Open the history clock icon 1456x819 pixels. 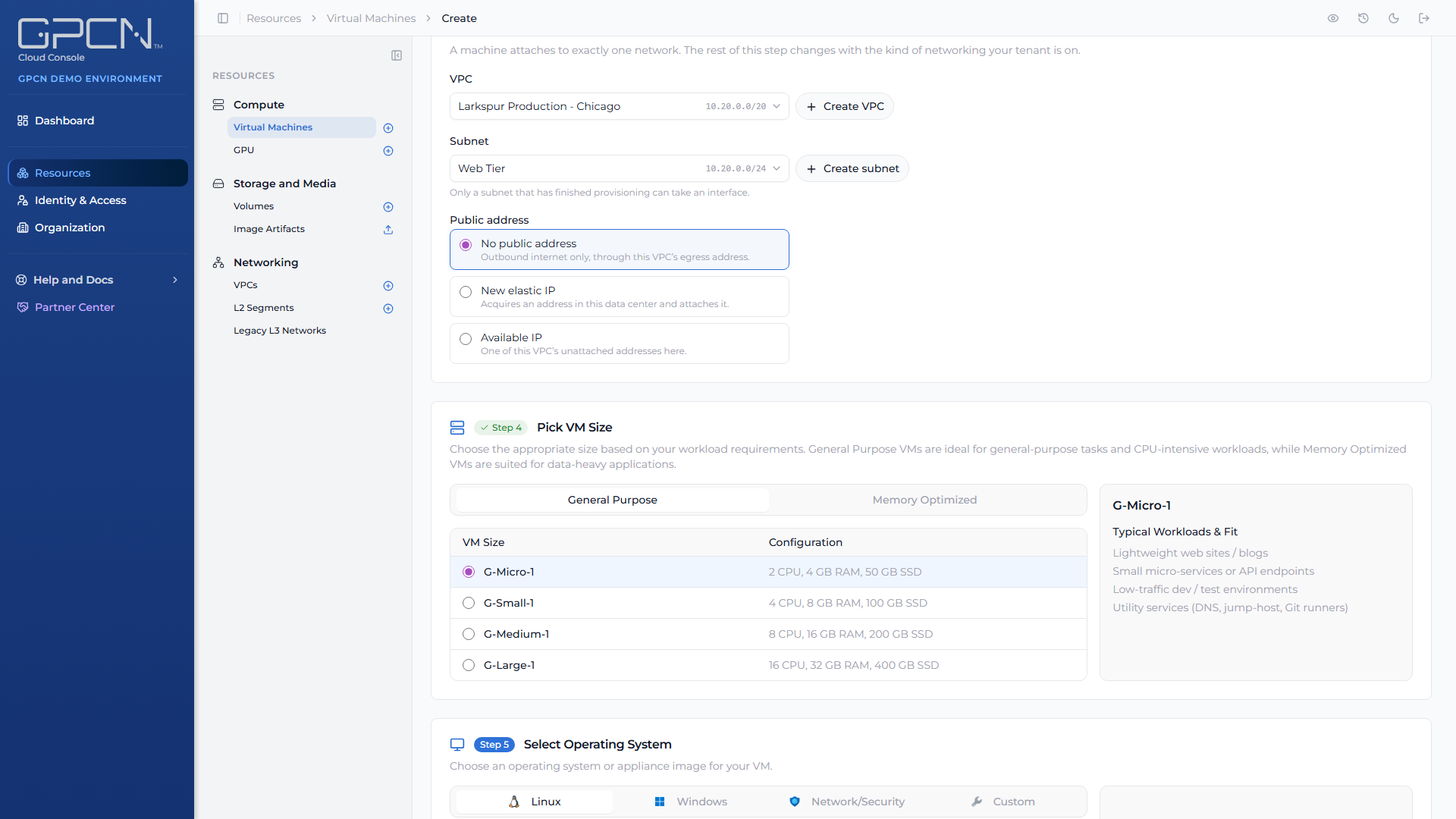pyautogui.click(x=1363, y=18)
